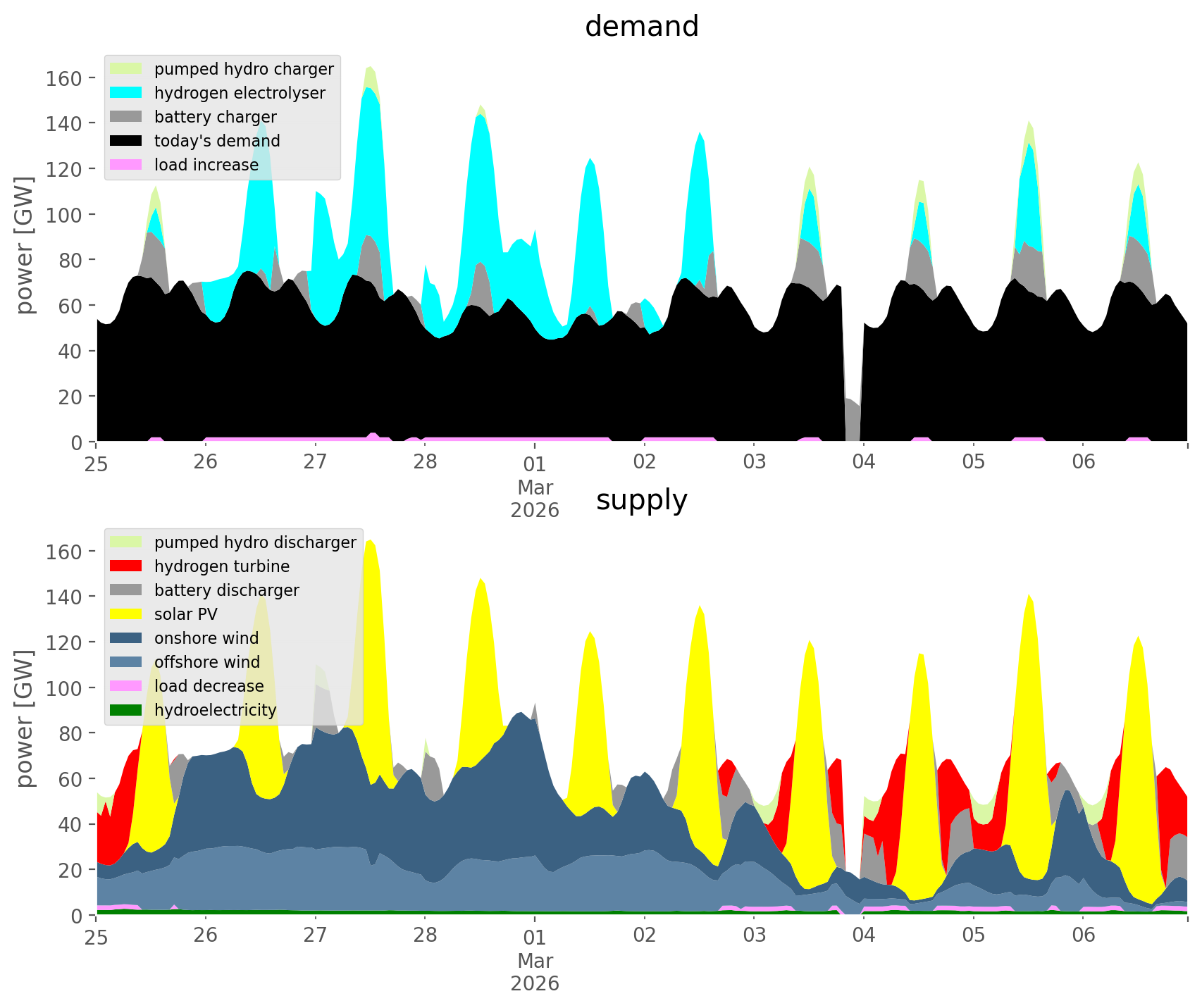Click the '160' y-axis tick on demand chart

[x=64, y=78]
